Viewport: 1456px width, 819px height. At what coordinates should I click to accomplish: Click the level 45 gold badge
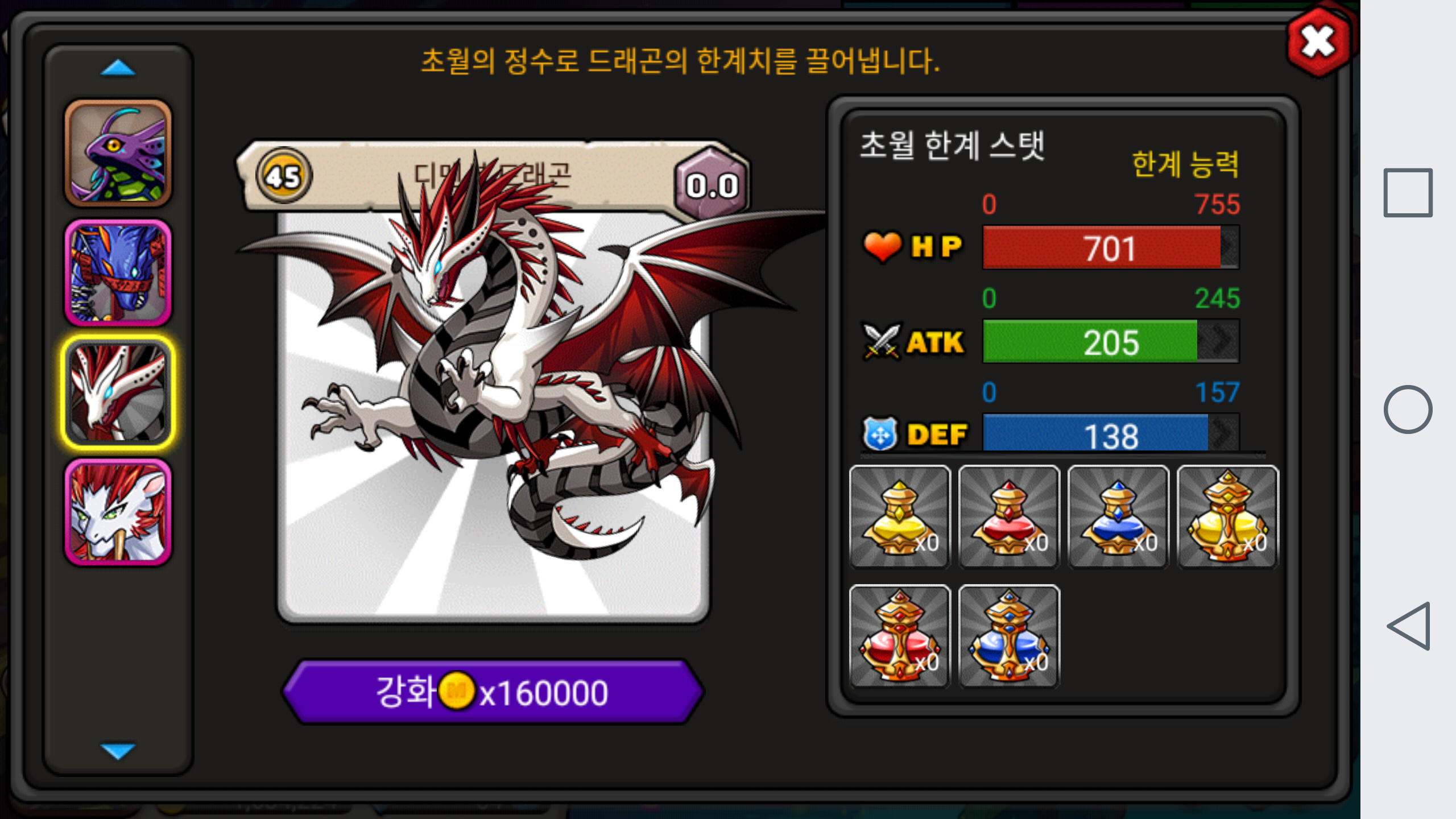pyautogui.click(x=283, y=176)
